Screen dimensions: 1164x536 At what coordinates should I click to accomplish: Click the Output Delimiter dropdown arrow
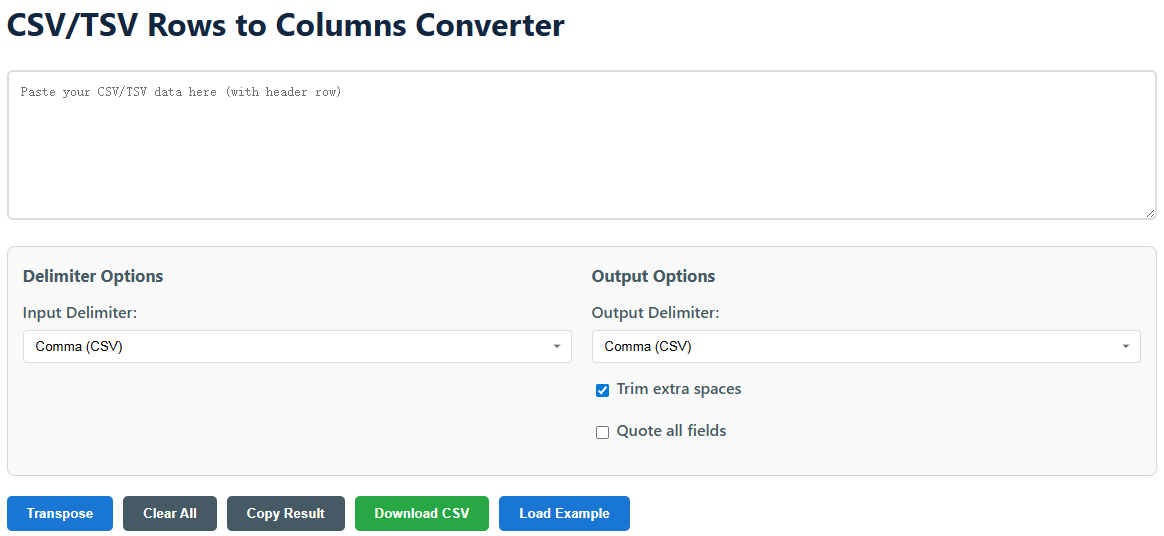coord(1125,347)
